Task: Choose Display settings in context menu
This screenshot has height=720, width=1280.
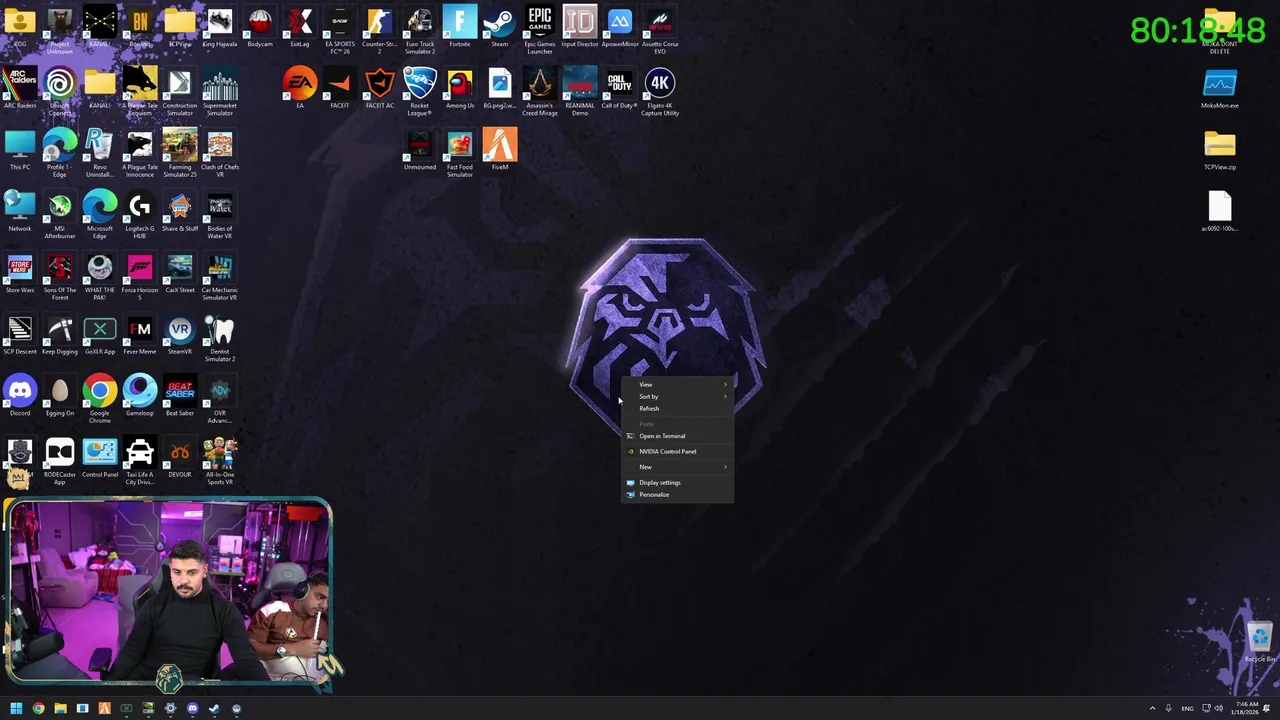Action: click(x=677, y=482)
